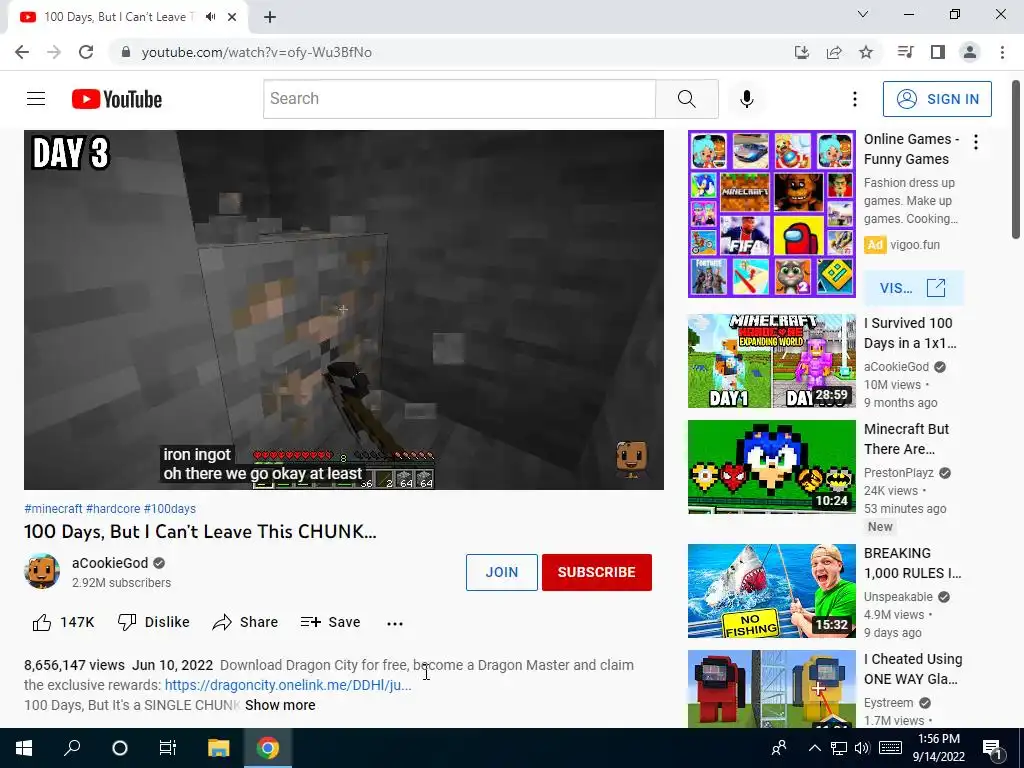Open PrestonPlayz Minecraft But thumbnail
The height and width of the screenshot is (768, 1024).
point(771,466)
